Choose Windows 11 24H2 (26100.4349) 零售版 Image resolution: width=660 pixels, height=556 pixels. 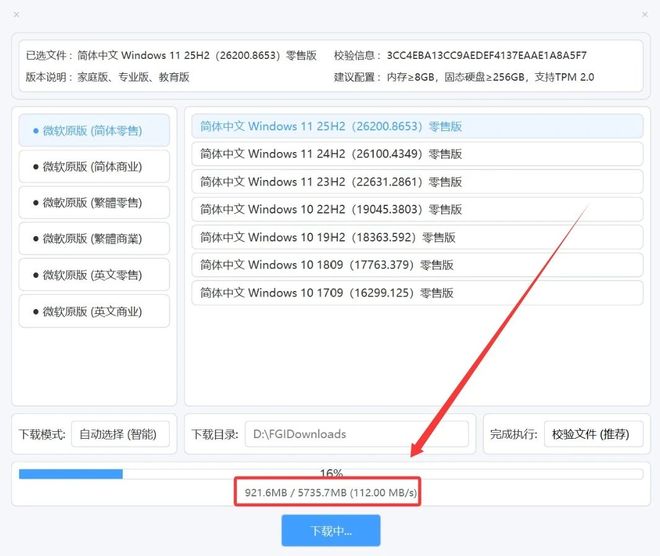coord(417,154)
